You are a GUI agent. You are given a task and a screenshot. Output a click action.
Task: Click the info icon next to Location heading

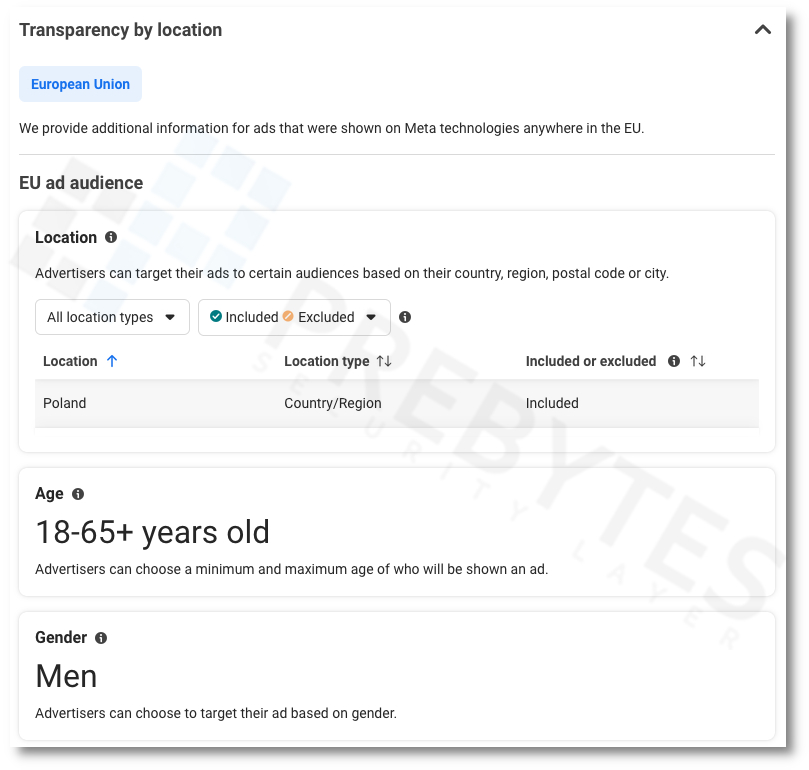pyautogui.click(x=111, y=238)
